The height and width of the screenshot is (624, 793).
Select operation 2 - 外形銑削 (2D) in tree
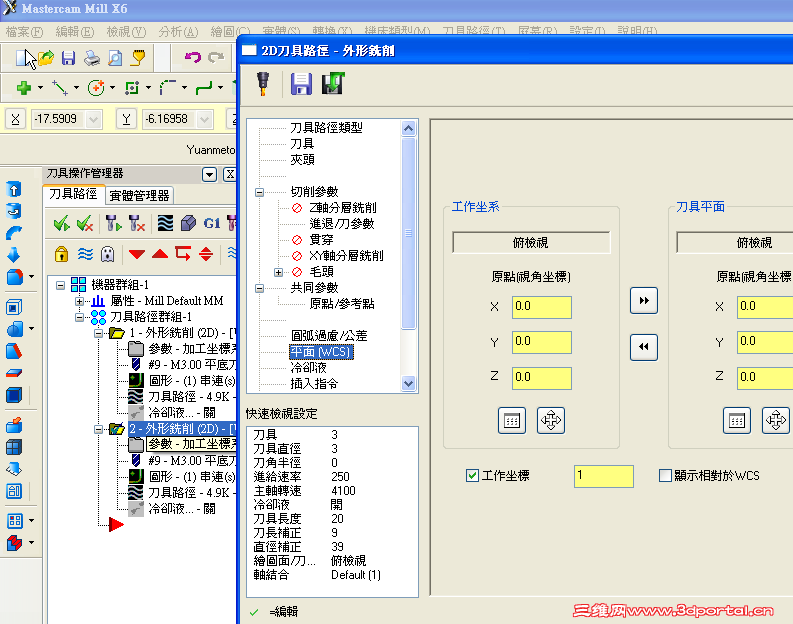pos(183,429)
